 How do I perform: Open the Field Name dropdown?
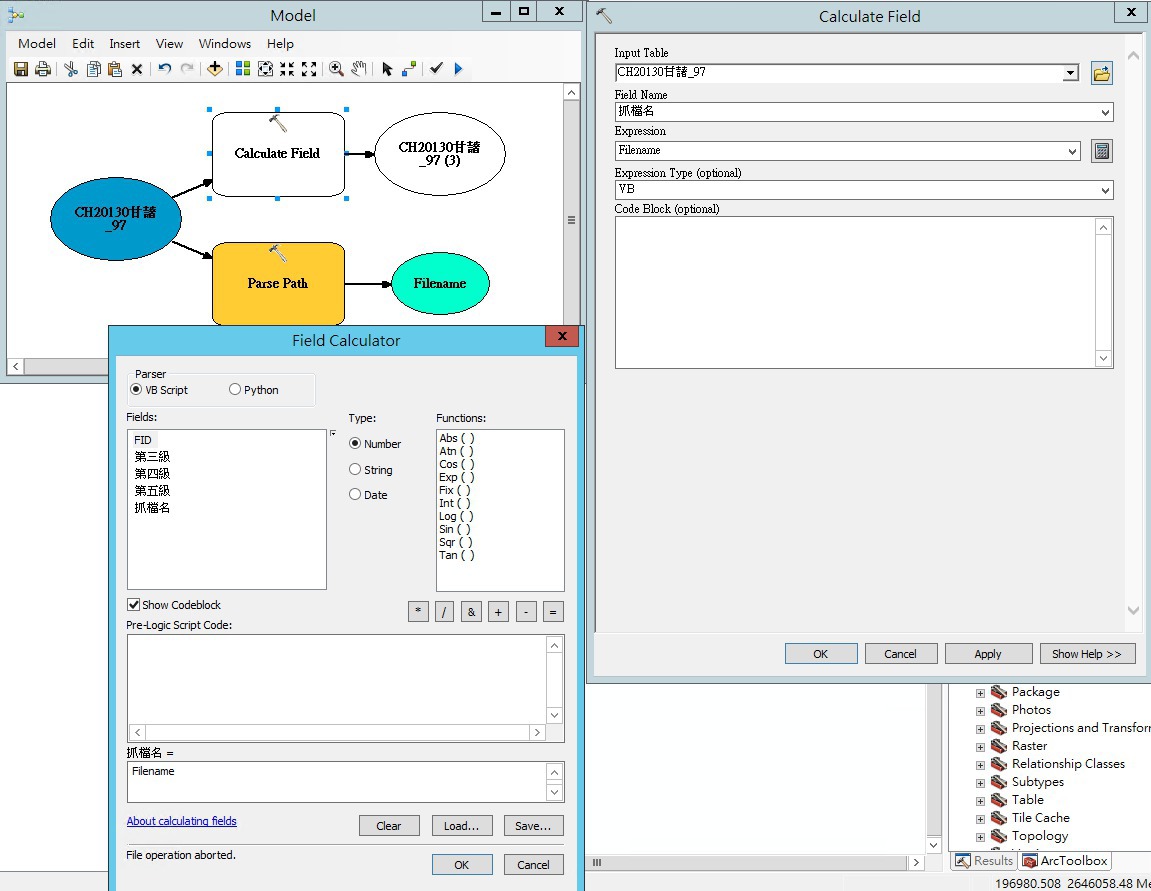click(1104, 112)
